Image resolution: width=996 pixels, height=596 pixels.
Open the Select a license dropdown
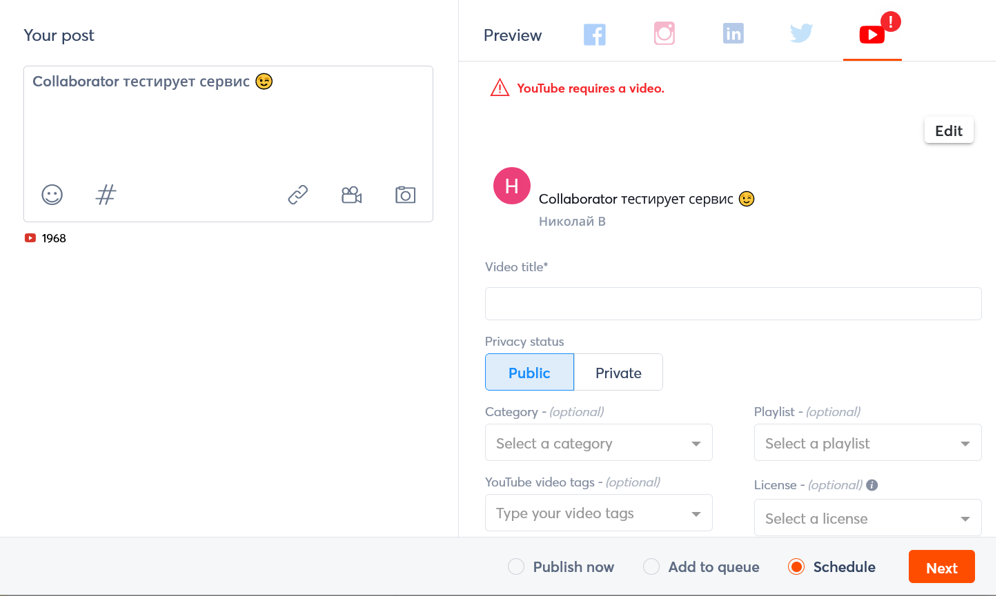tap(867, 518)
